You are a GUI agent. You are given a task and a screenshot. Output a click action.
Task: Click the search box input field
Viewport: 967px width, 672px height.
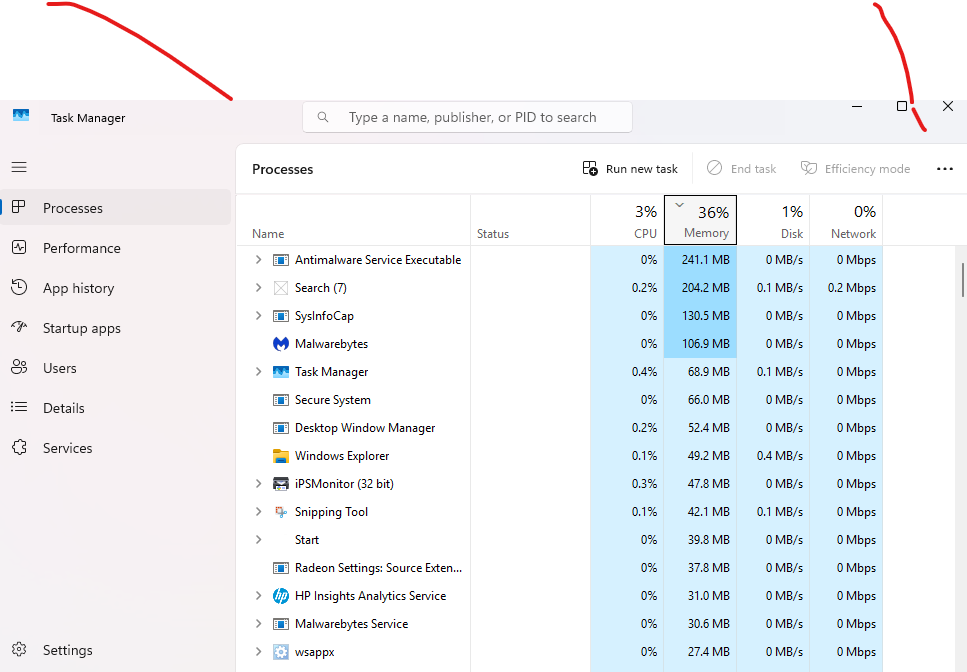click(x=467, y=117)
